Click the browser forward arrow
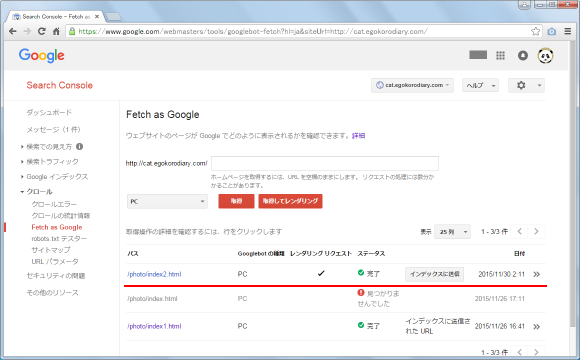The width and height of the screenshot is (580, 360). (x=27, y=31)
